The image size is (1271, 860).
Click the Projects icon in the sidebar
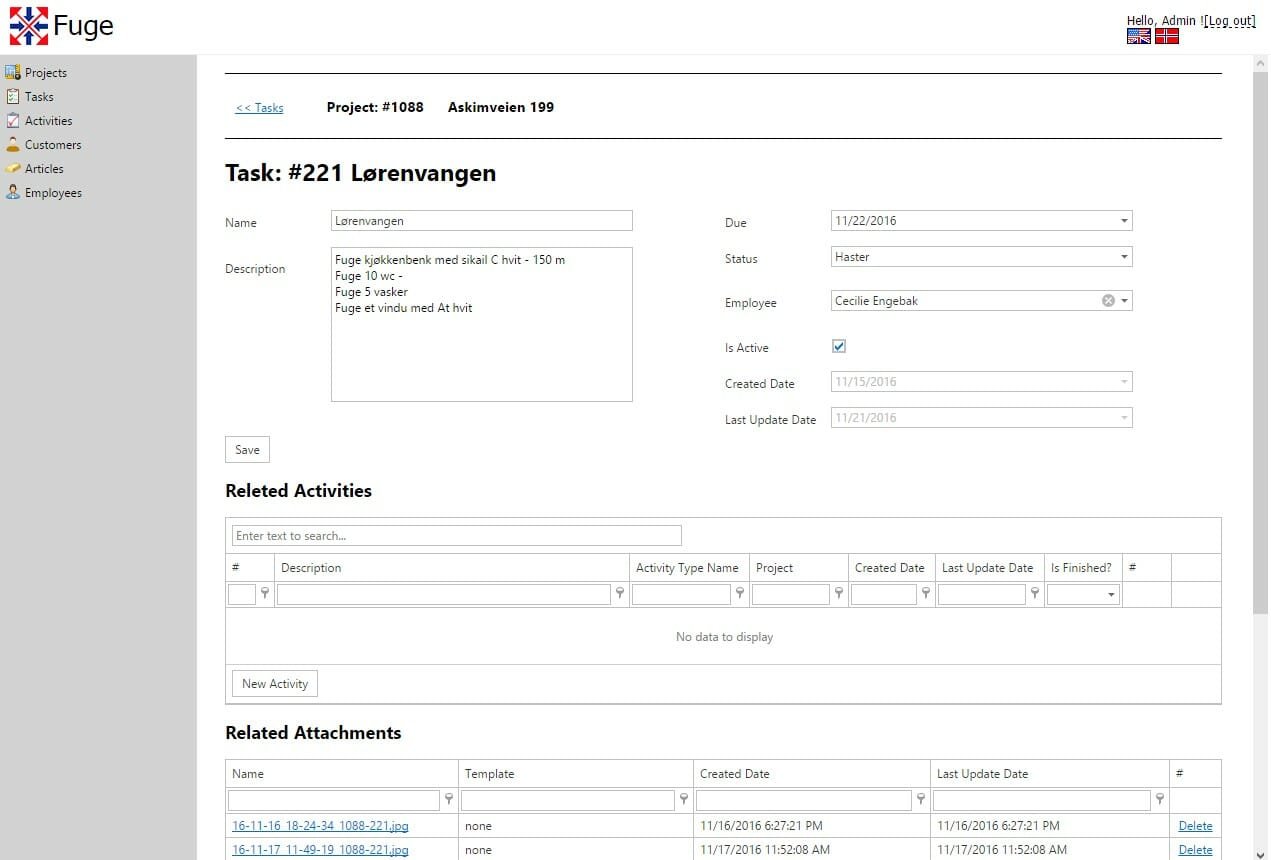12,72
